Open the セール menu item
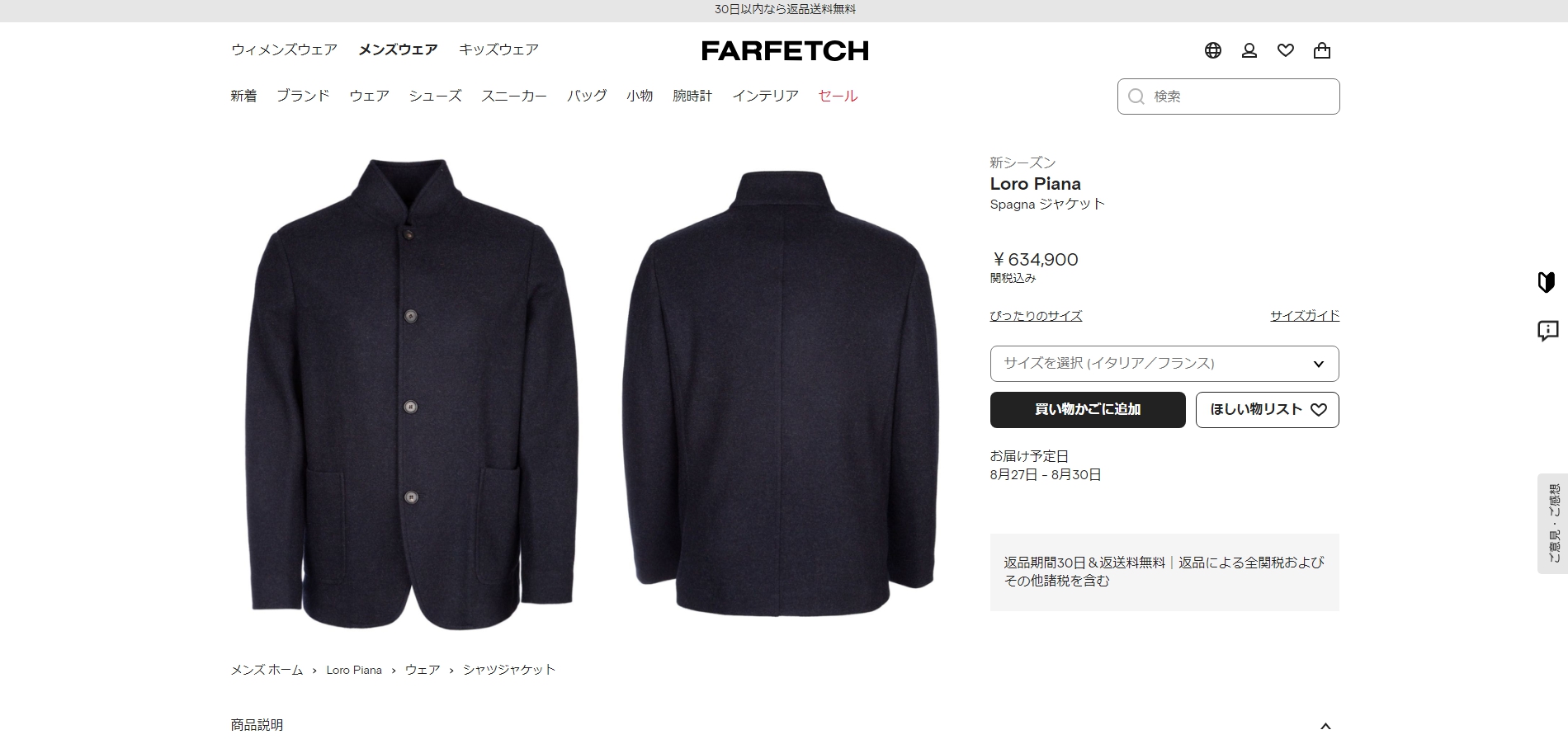Screen dimensions: 1568x744 point(838,96)
